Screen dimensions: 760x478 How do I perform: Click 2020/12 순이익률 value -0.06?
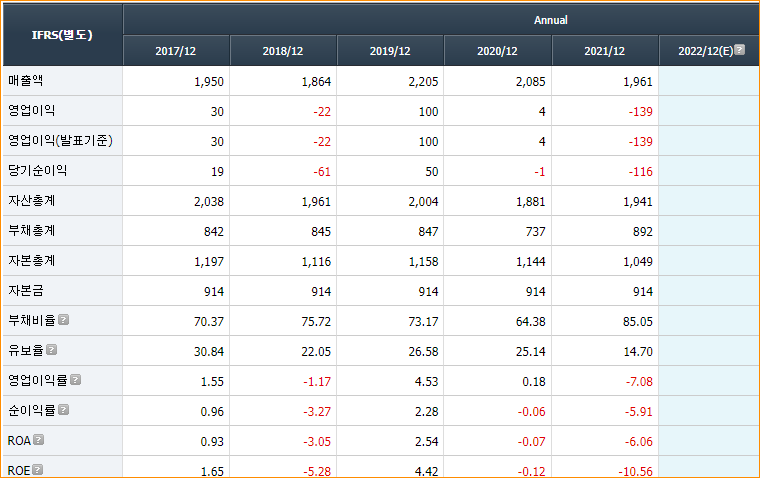(532, 412)
